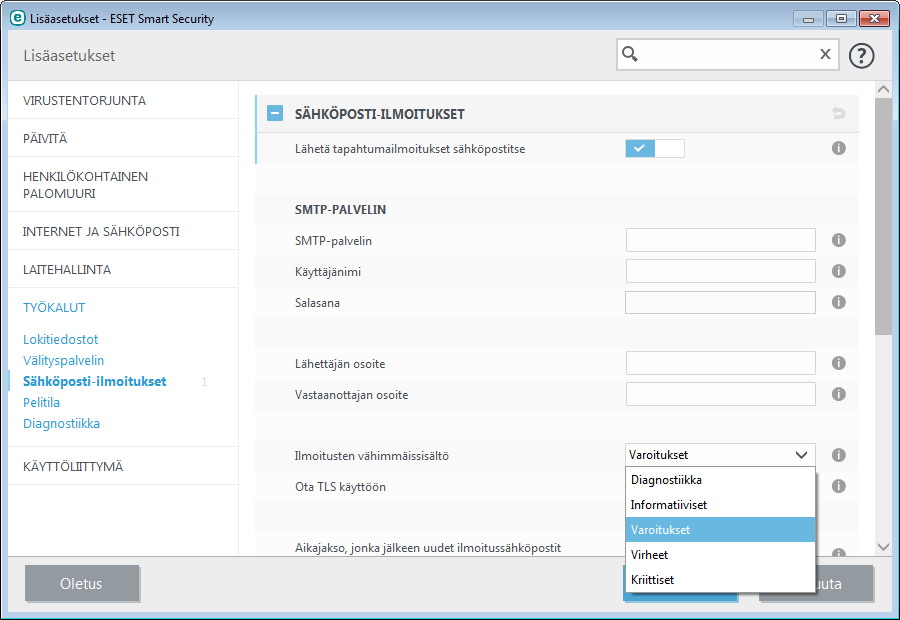
Task: Clear search with the X icon
Action: coord(825,54)
